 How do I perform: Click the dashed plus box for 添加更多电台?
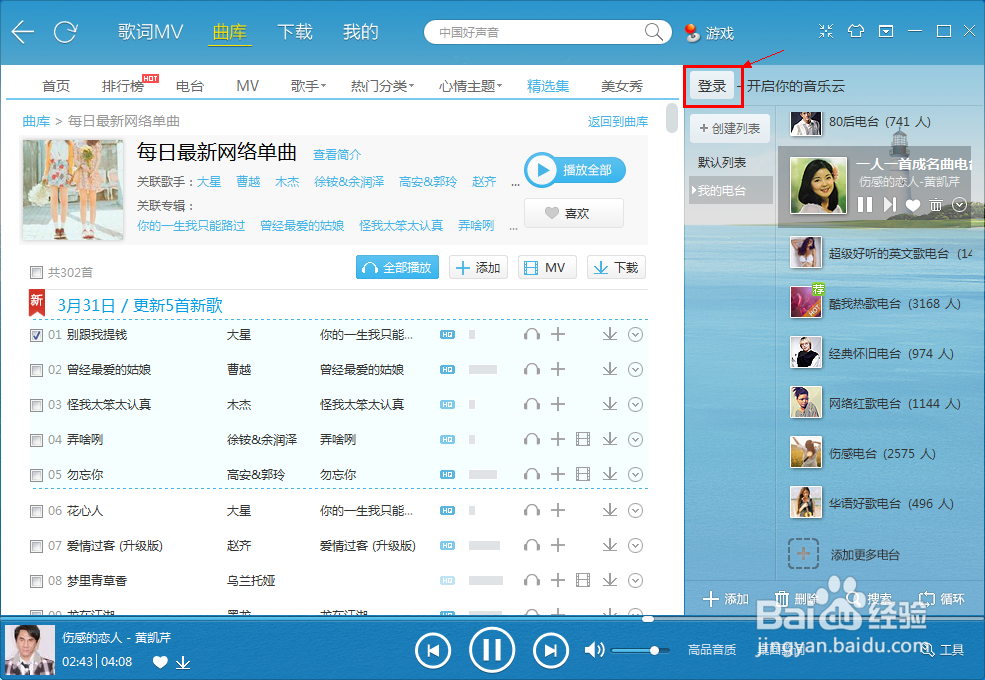(x=803, y=554)
